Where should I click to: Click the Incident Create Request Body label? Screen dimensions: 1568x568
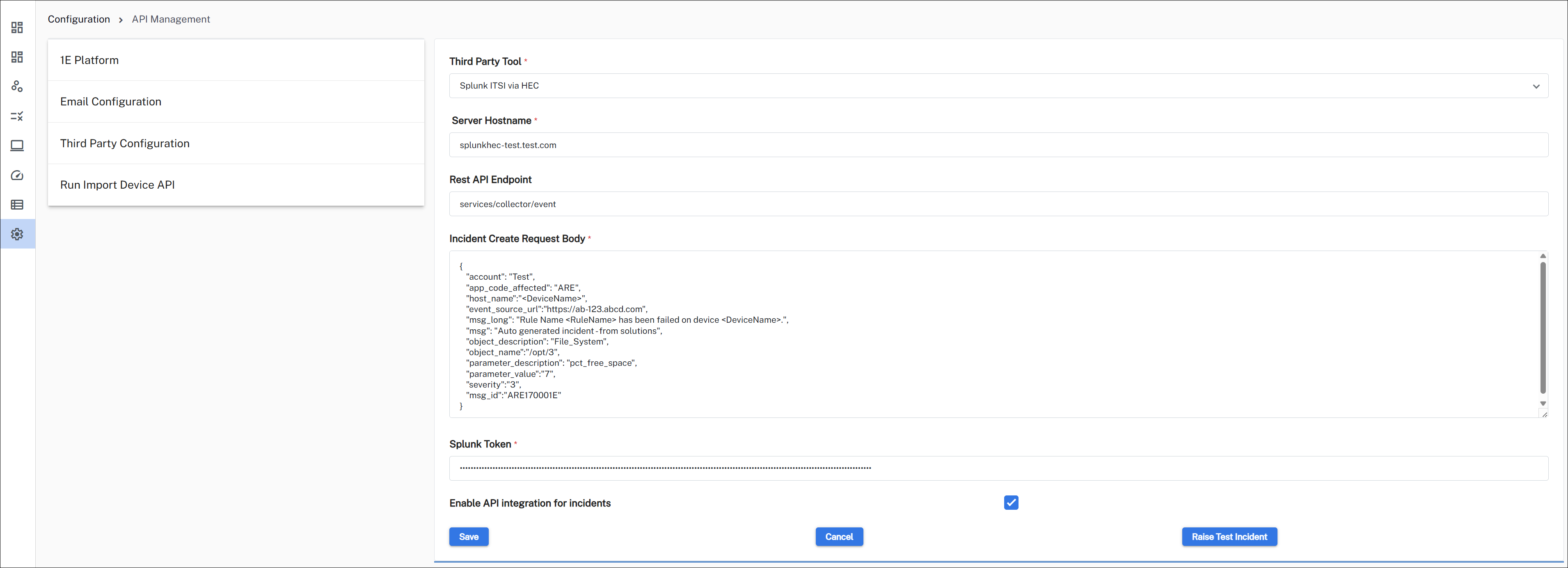(x=517, y=239)
